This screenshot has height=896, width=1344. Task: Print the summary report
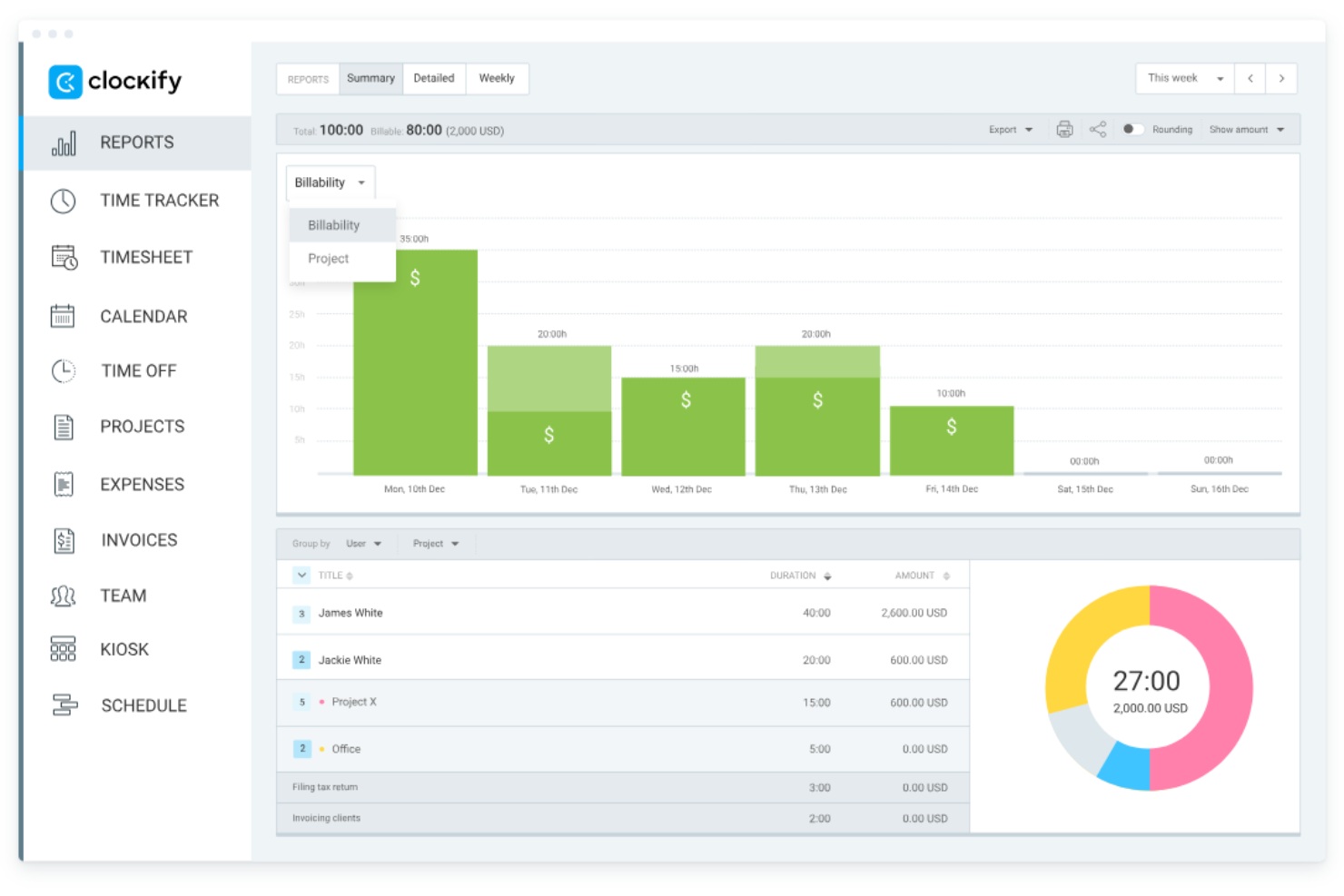[x=1064, y=129]
